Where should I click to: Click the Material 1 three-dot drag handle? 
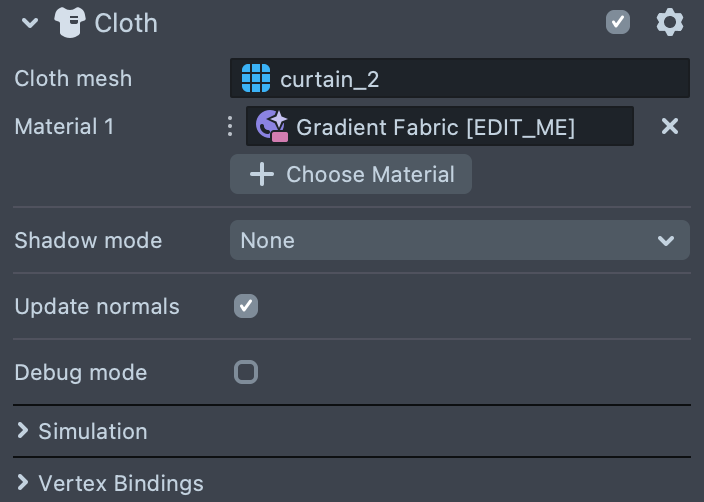coord(230,127)
